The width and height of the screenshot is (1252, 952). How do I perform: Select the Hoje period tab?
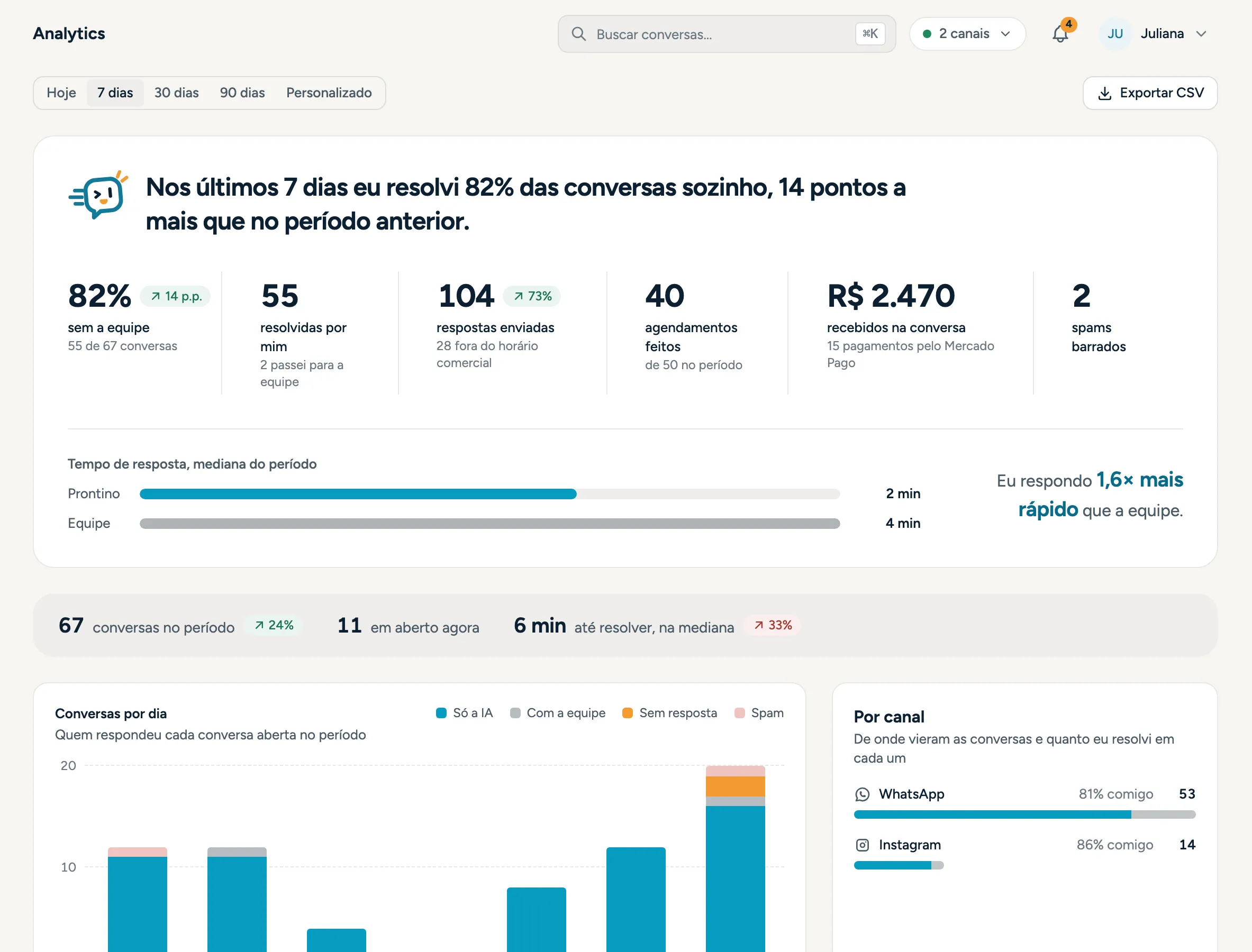pyautogui.click(x=61, y=93)
